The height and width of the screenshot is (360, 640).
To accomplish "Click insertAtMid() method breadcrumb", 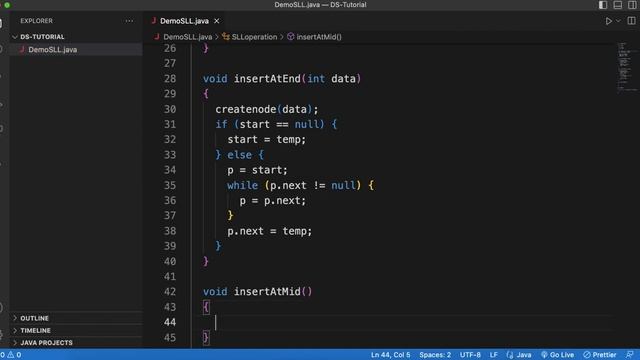I will [x=319, y=37].
